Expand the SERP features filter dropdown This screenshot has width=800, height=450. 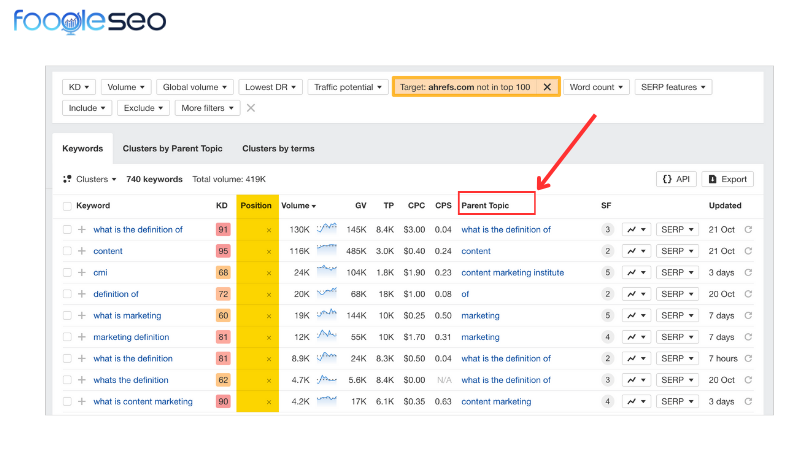click(x=673, y=87)
